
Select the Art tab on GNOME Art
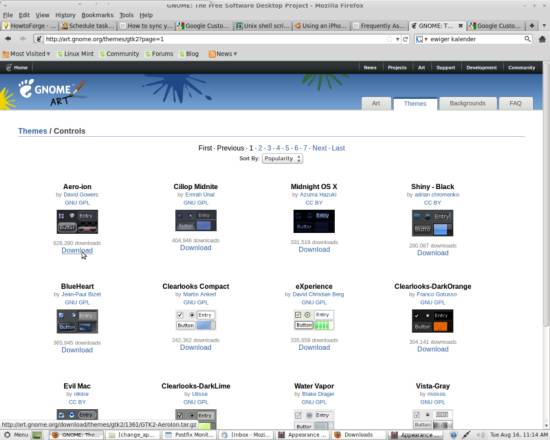(376, 103)
